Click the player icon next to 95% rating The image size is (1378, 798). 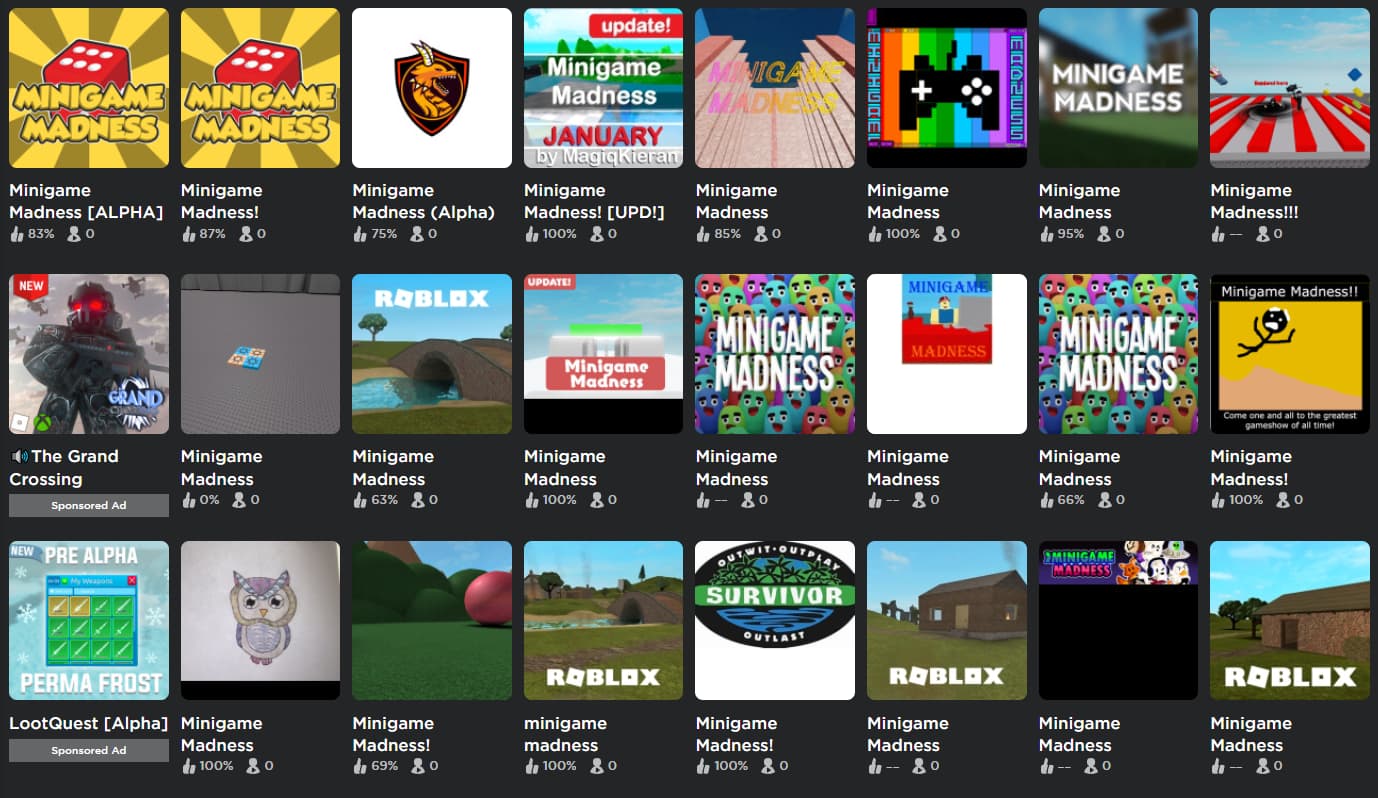tap(1104, 234)
